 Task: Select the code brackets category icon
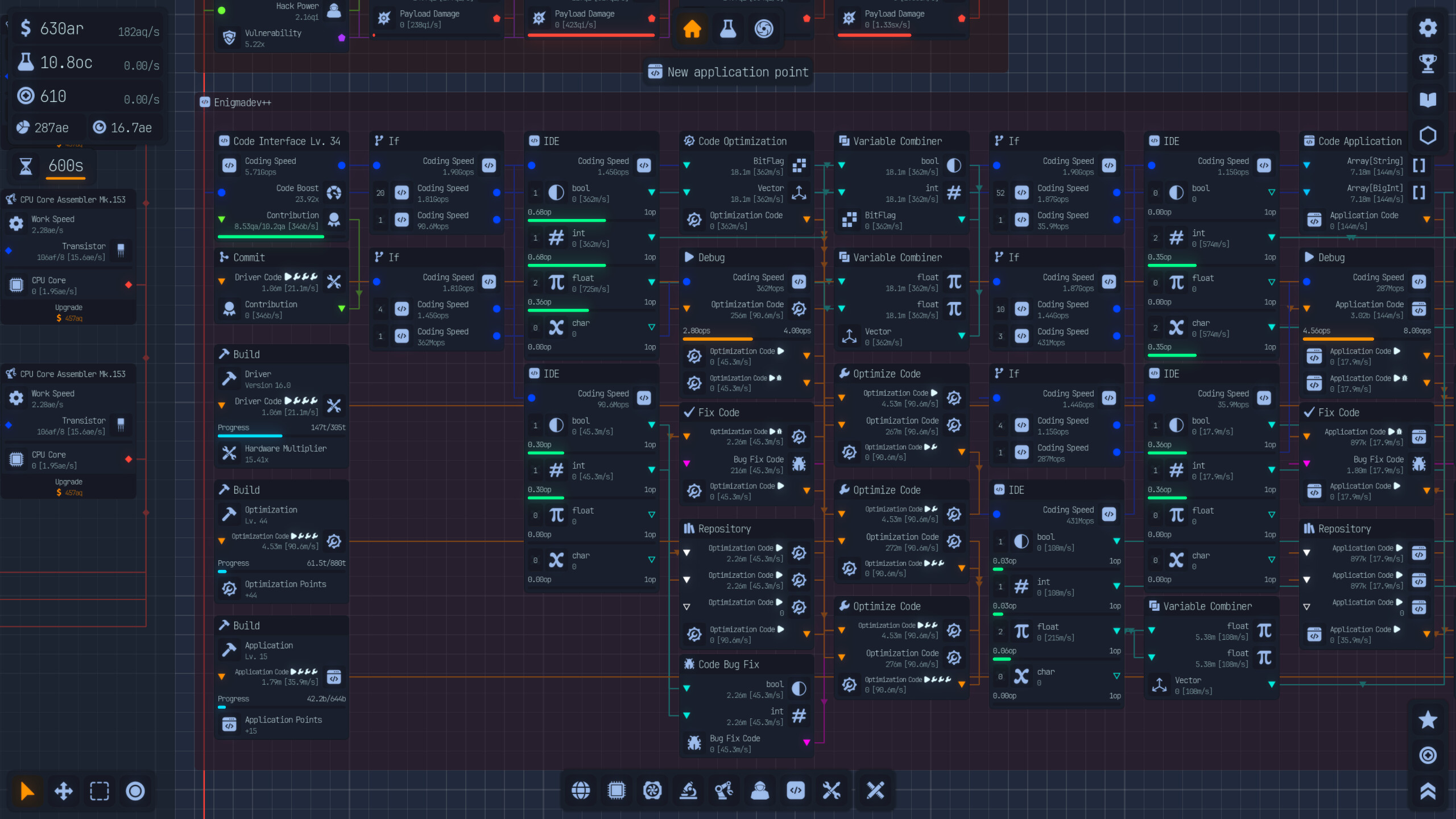click(x=796, y=790)
